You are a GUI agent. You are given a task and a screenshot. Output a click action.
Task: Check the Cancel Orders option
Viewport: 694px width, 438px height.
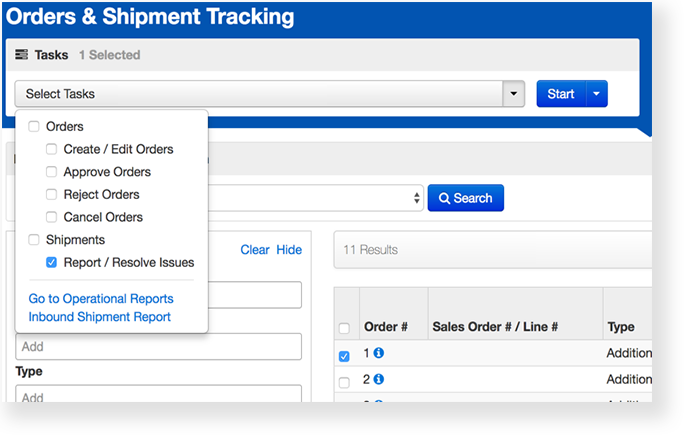click(x=52, y=217)
